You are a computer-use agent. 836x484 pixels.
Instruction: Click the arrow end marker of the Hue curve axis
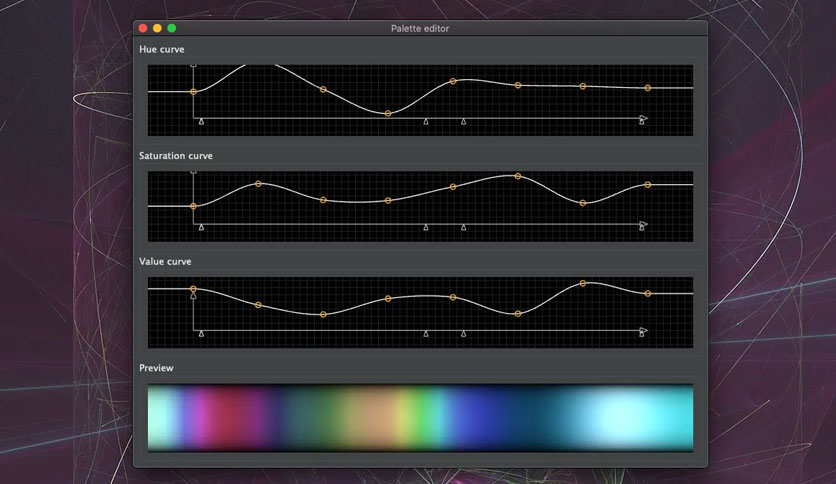pos(644,119)
